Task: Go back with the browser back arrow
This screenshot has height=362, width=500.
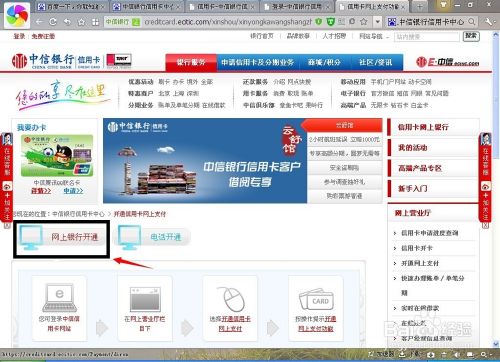Action: (39, 22)
